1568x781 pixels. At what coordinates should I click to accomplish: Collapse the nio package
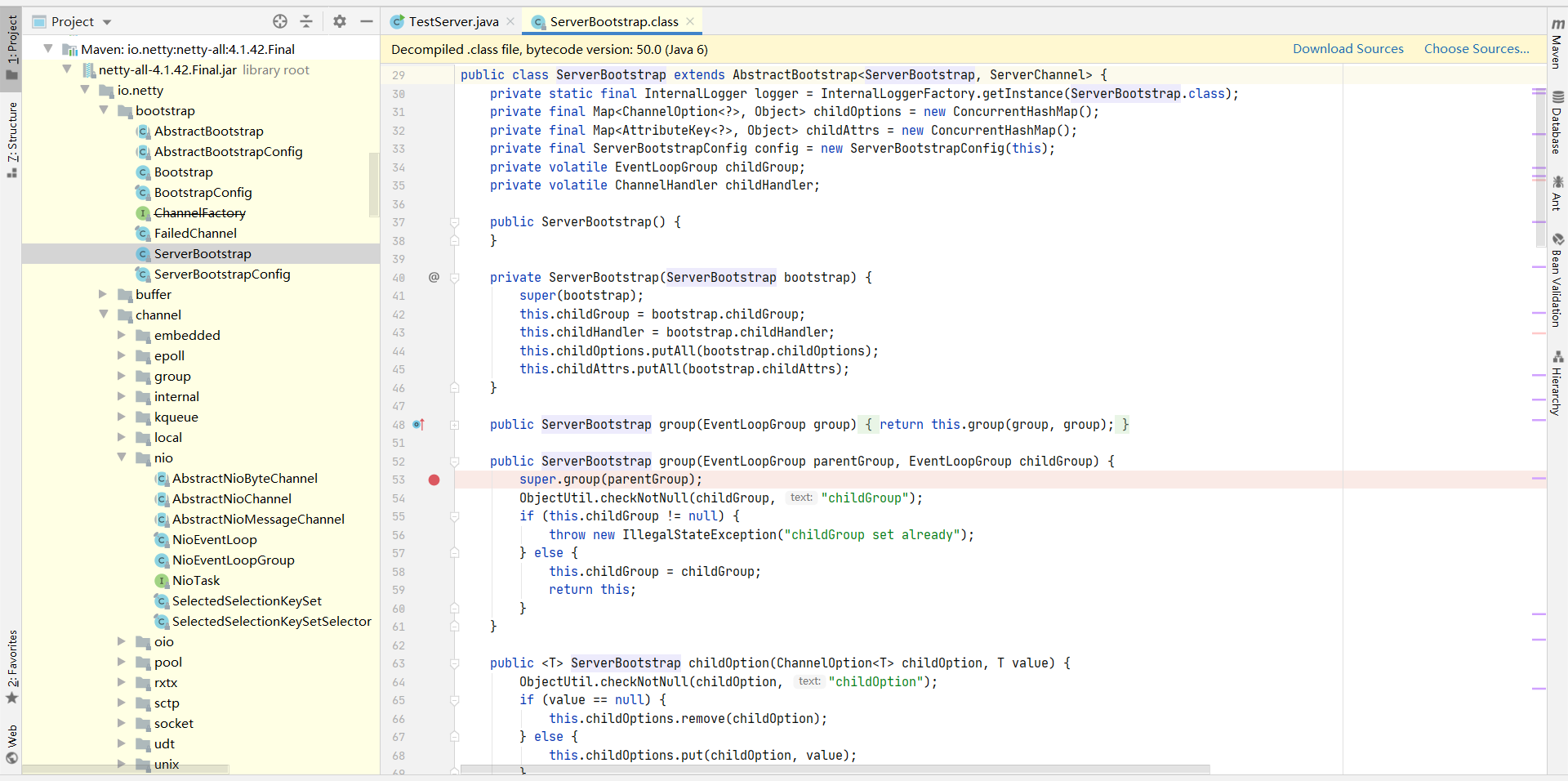tap(122, 457)
